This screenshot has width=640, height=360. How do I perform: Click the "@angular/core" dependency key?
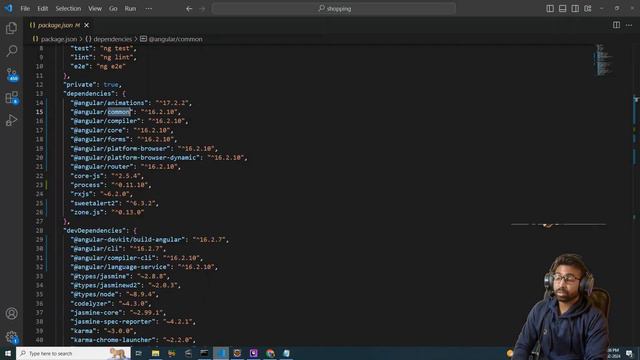98,130
